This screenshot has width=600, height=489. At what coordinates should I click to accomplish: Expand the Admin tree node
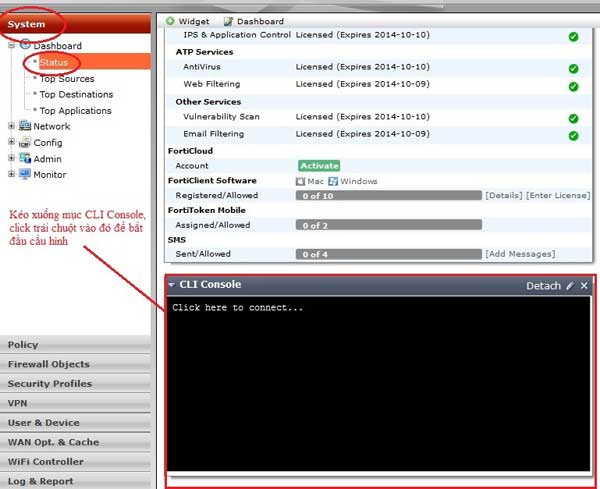pos(11,158)
